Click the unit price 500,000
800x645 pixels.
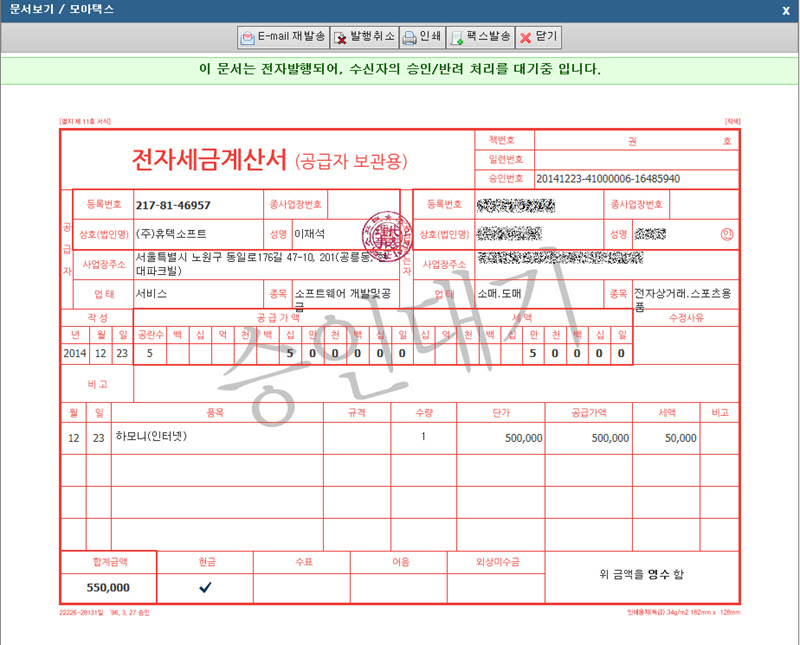(x=523, y=438)
